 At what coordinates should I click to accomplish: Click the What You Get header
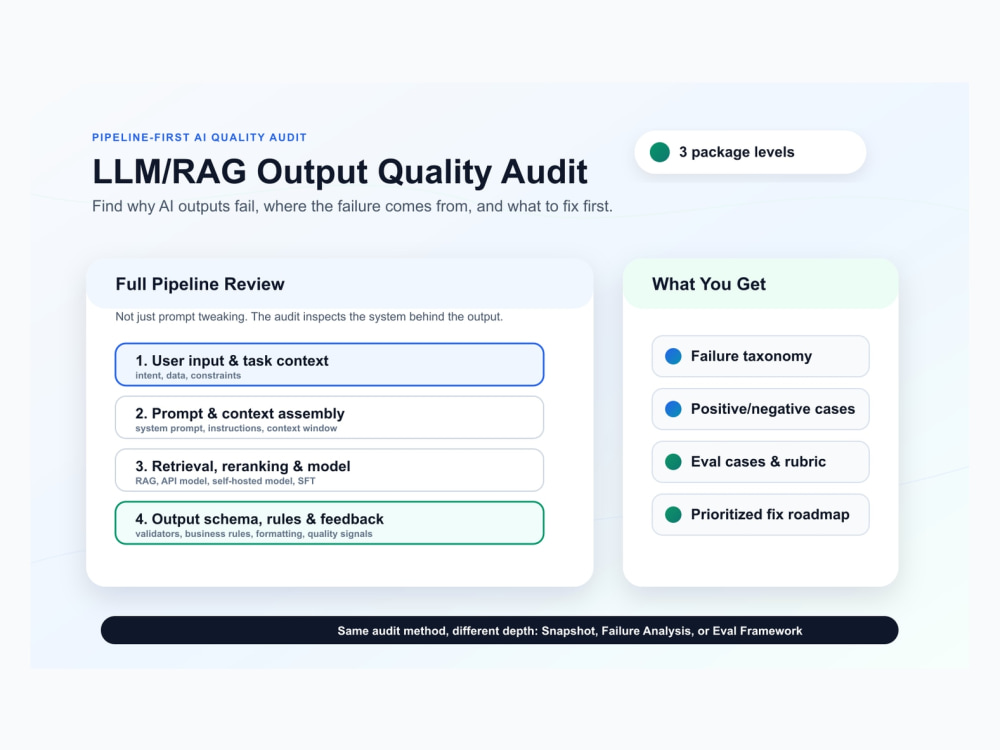[760, 284]
